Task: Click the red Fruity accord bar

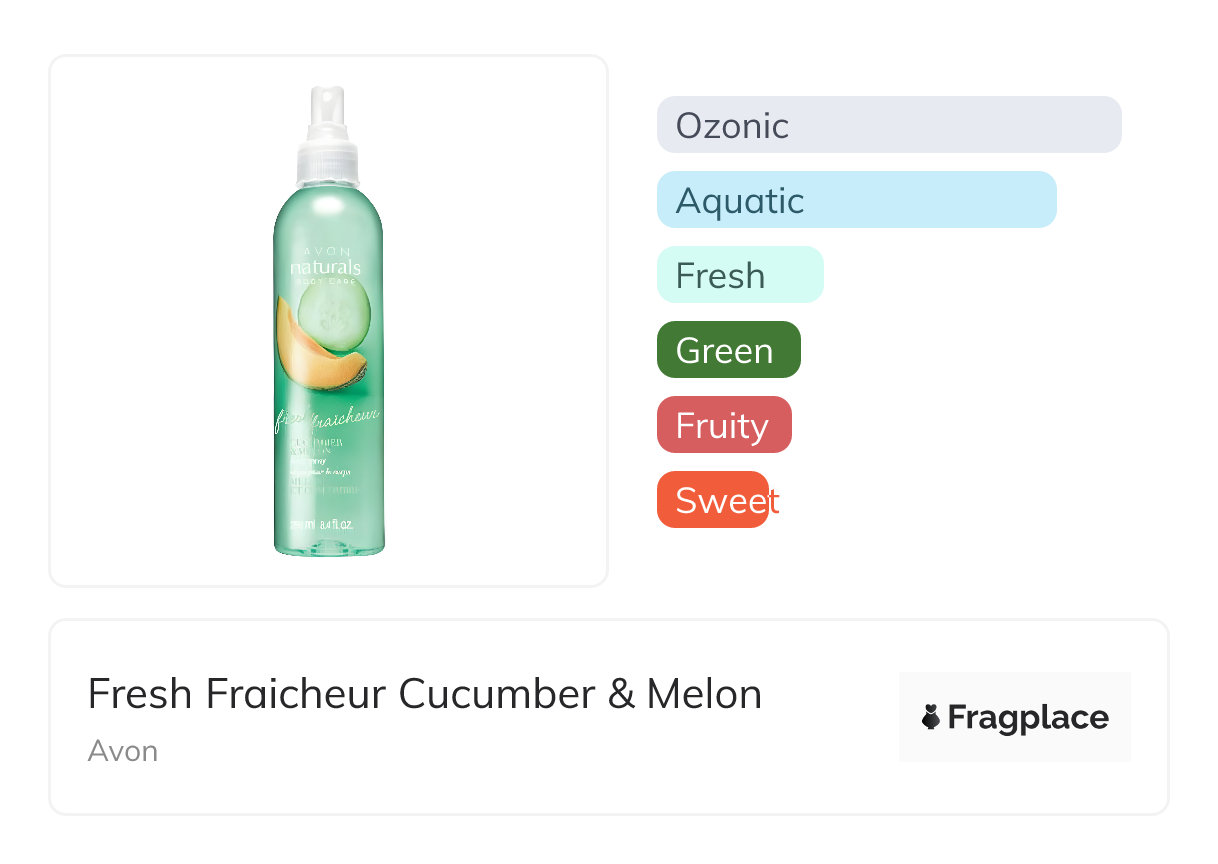Action: [x=723, y=425]
